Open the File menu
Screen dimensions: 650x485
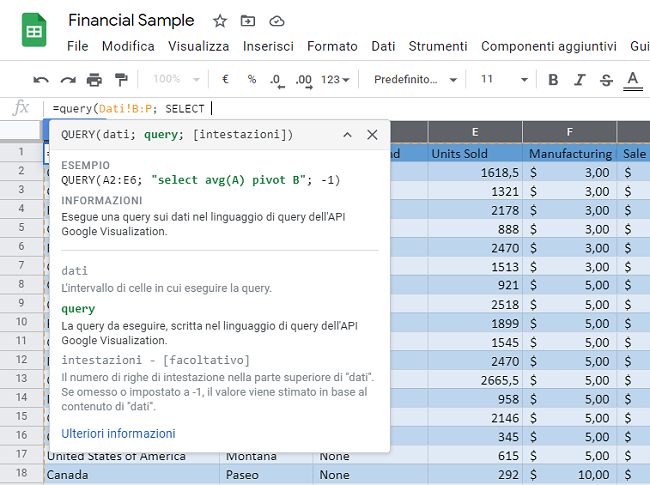pos(78,46)
